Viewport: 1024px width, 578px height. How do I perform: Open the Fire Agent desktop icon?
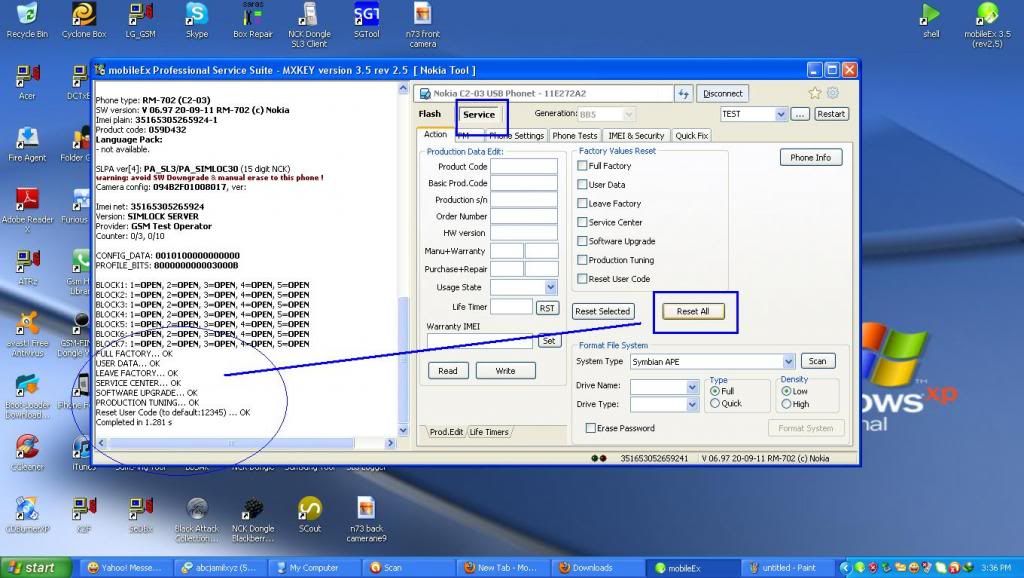tap(27, 144)
